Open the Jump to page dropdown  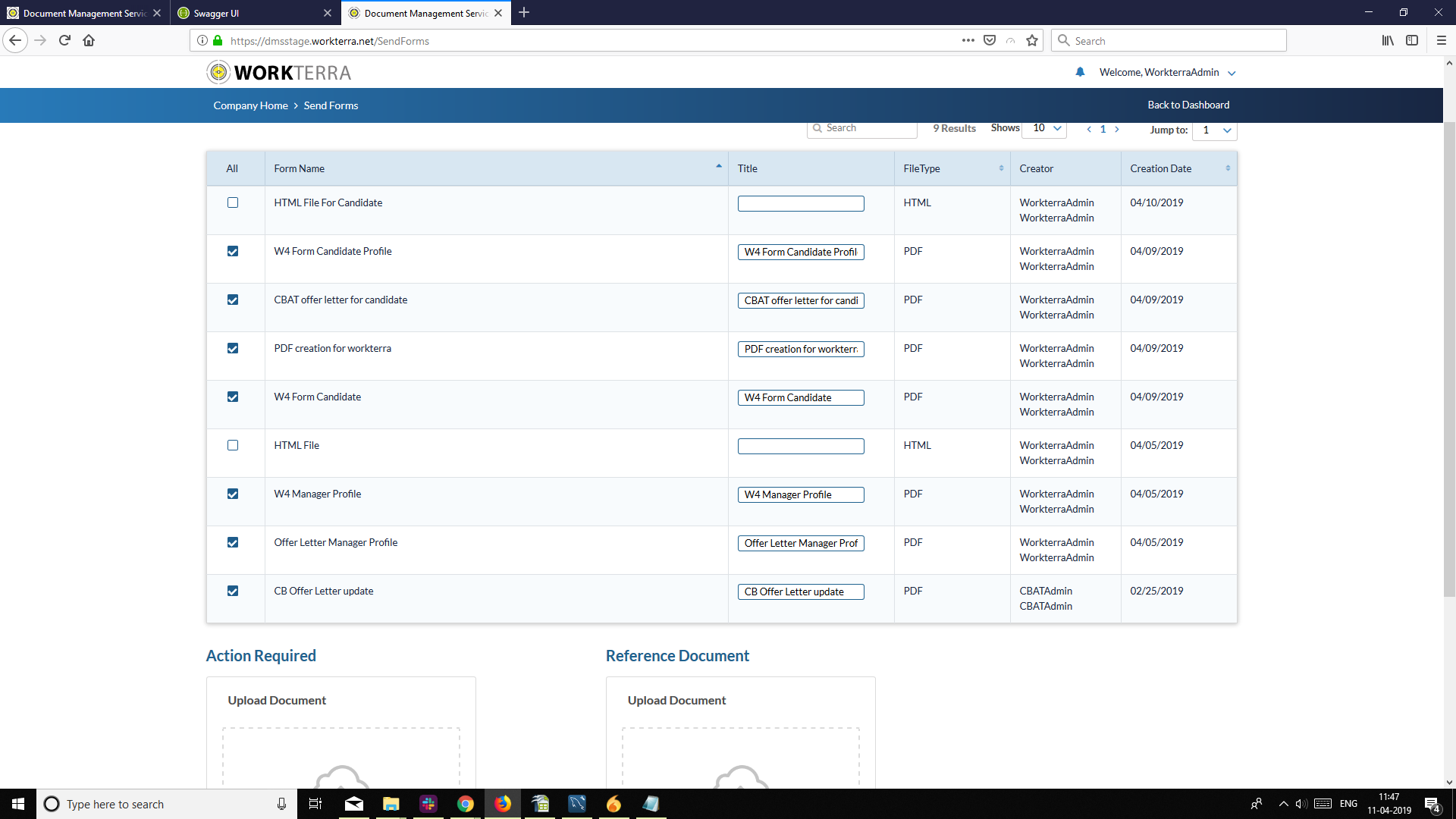(1215, 130)
